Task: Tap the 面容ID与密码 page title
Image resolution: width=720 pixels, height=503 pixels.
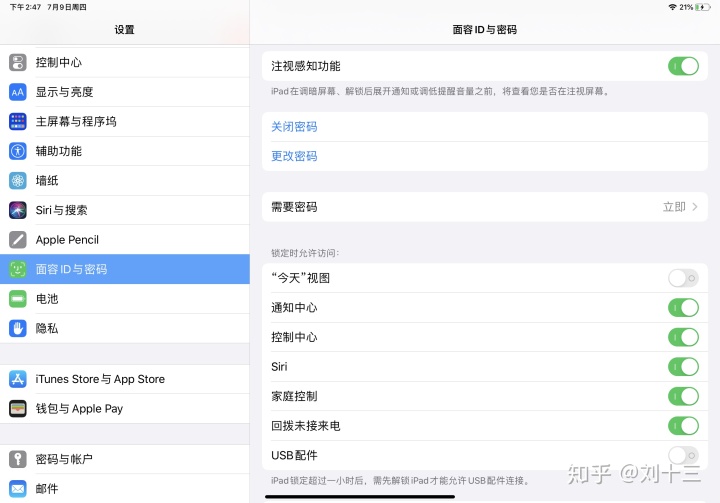Action: pos(485,30)
